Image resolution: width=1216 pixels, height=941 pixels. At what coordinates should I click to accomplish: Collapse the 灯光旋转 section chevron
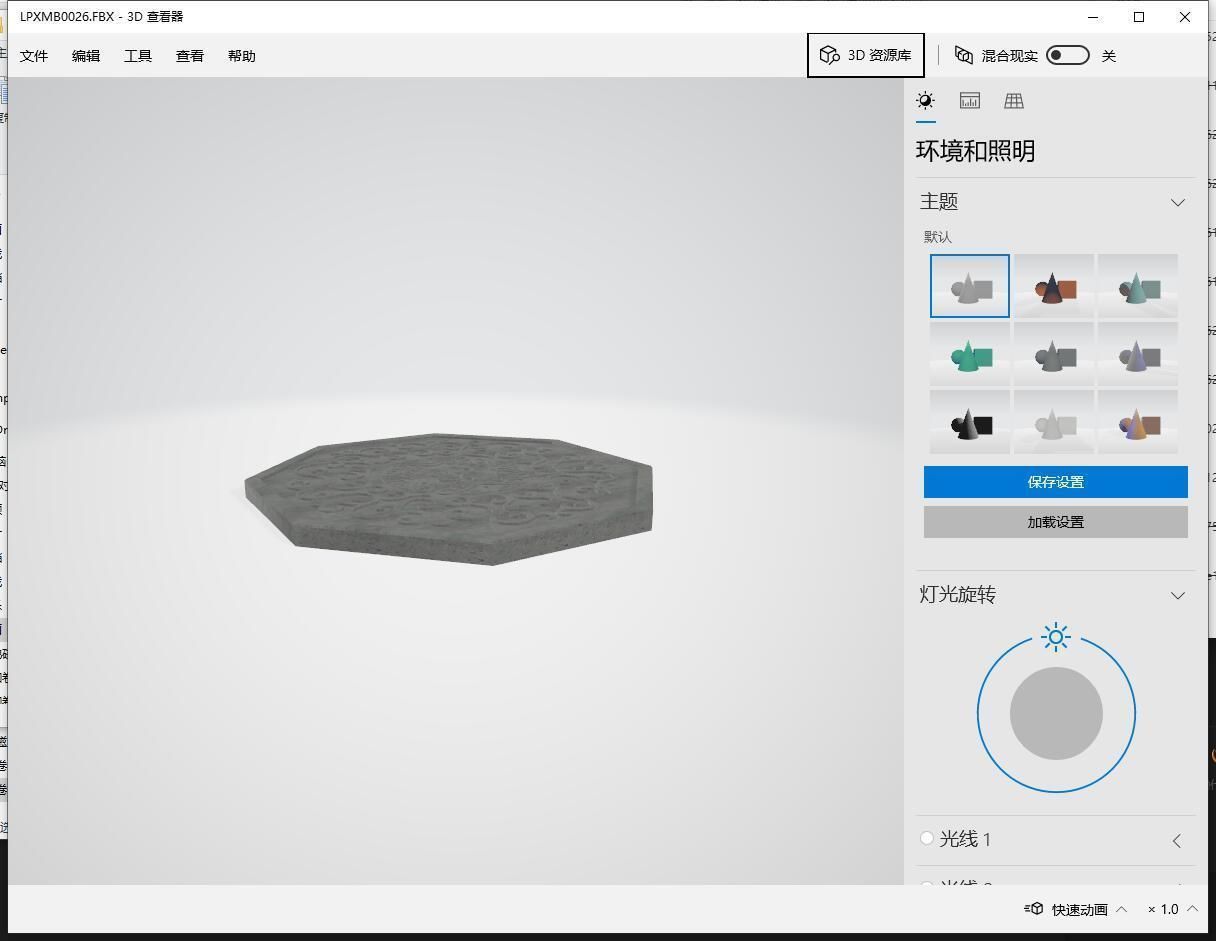coord(1177,595)
